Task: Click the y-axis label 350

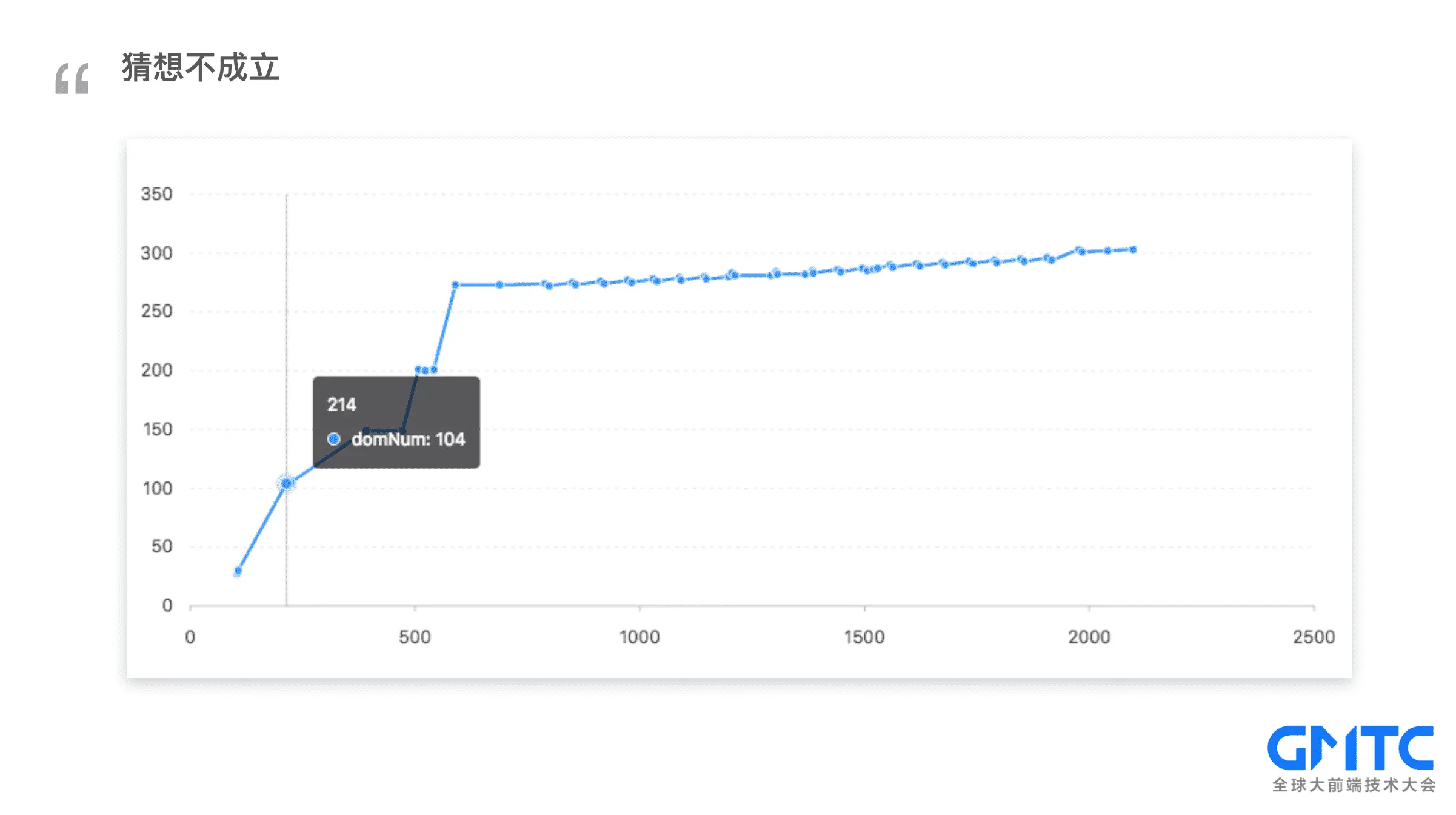Action: (156, 194)
